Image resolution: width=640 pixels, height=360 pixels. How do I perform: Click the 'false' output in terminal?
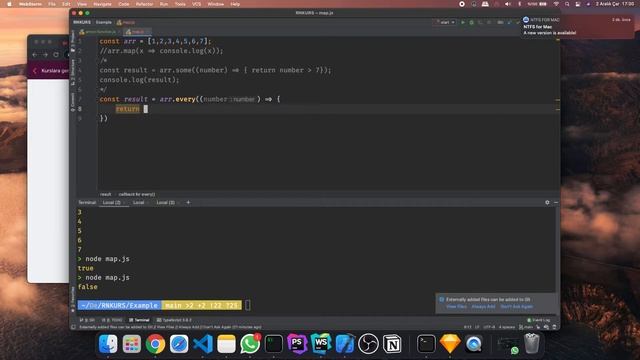[x=87, y=287]
